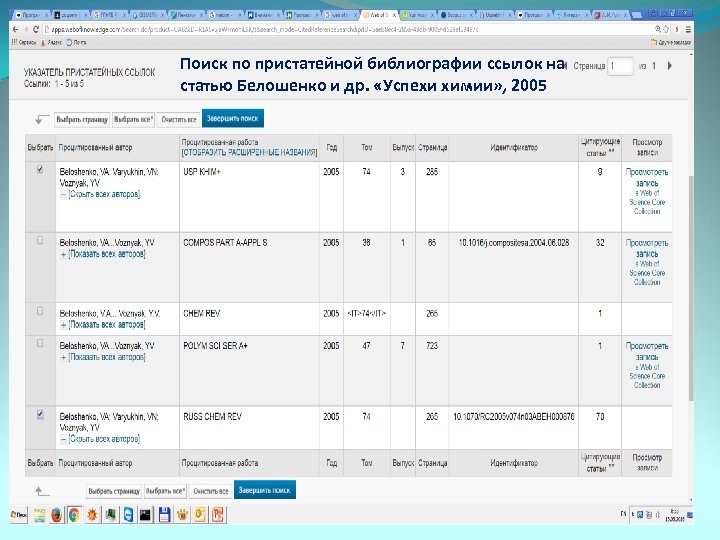Open the zoom magnifier icon in address bar

coord(658,29)
